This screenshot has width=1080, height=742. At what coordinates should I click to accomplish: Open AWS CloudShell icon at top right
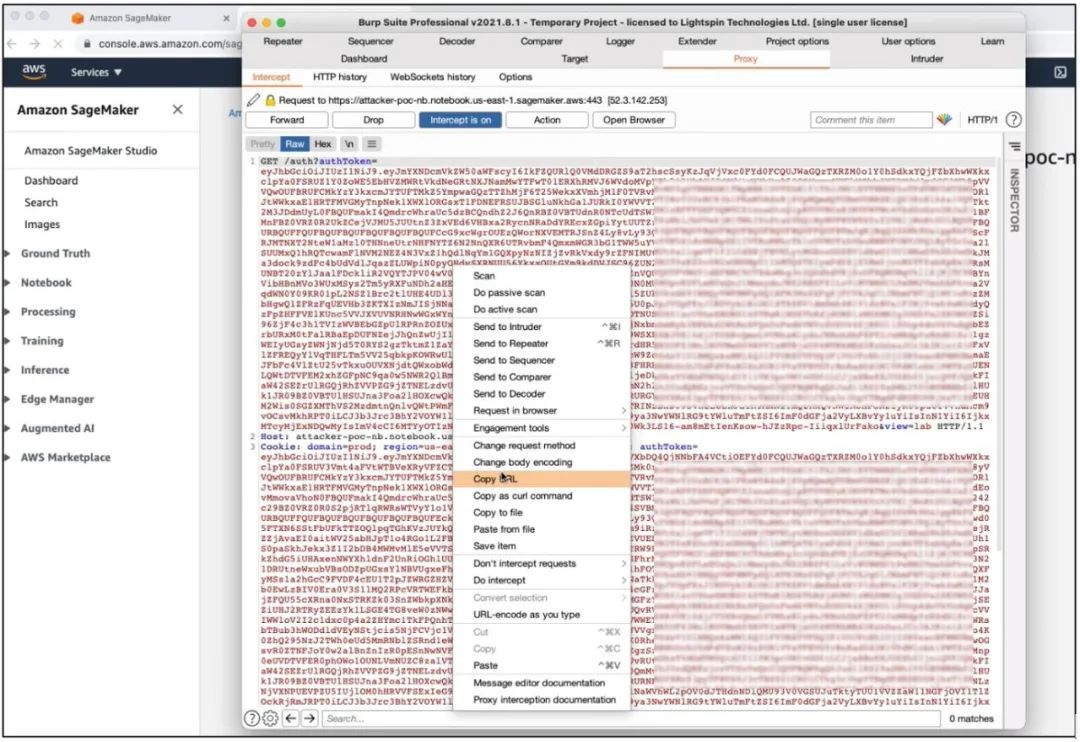tap(1060, 72)
